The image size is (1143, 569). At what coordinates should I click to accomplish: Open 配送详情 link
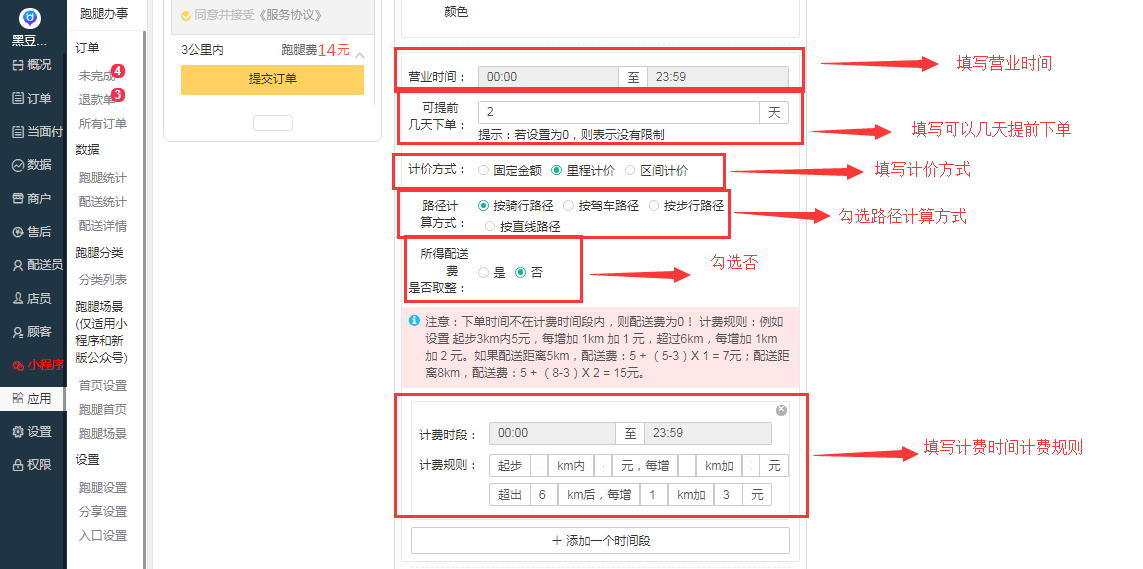click(x=103, y=226)
